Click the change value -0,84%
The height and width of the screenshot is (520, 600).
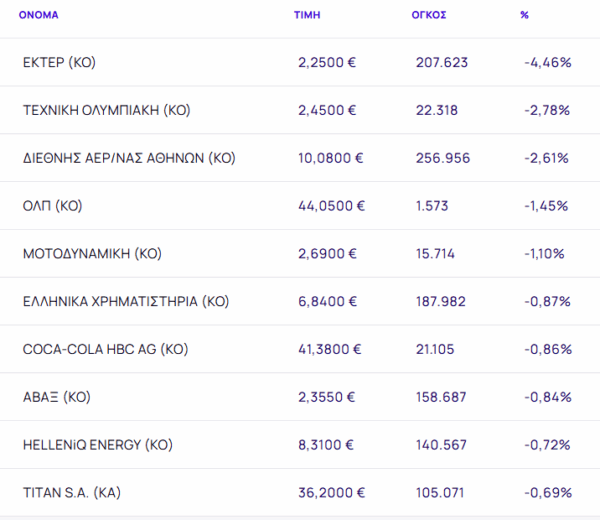click(x=548, y=397)
